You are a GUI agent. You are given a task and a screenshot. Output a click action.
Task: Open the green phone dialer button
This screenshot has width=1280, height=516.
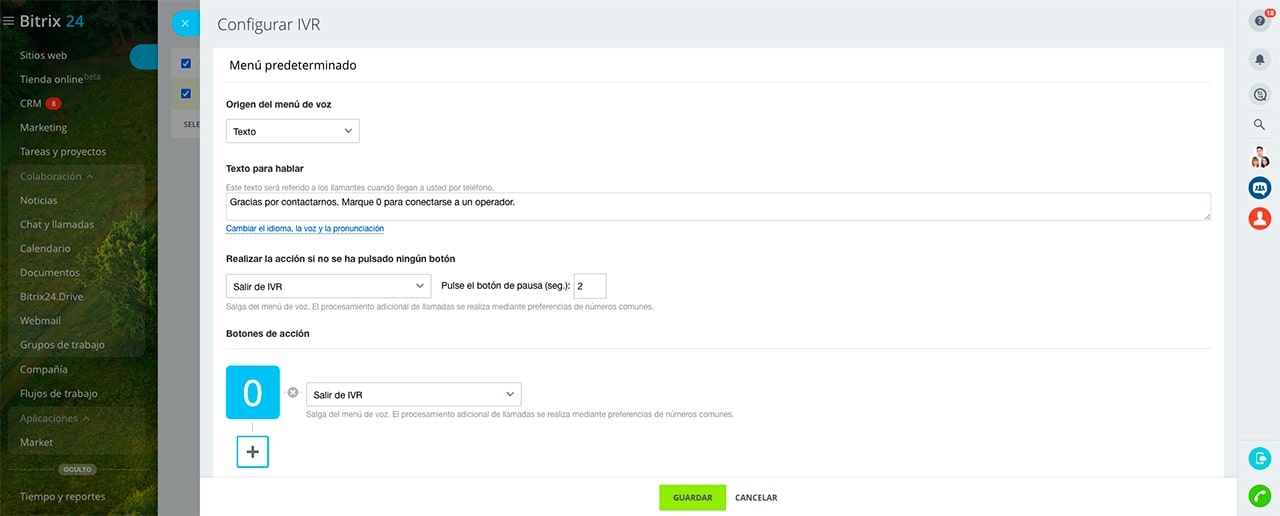click(1259, 495)
